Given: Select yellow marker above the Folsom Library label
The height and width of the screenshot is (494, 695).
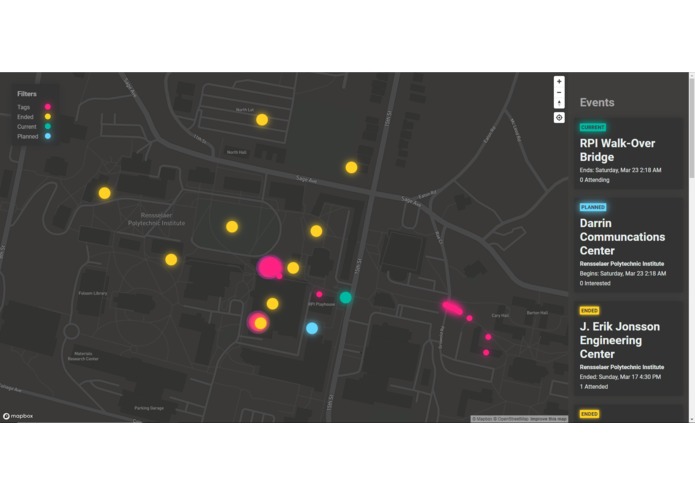Looking at the screenshot, I should point(171,260).
